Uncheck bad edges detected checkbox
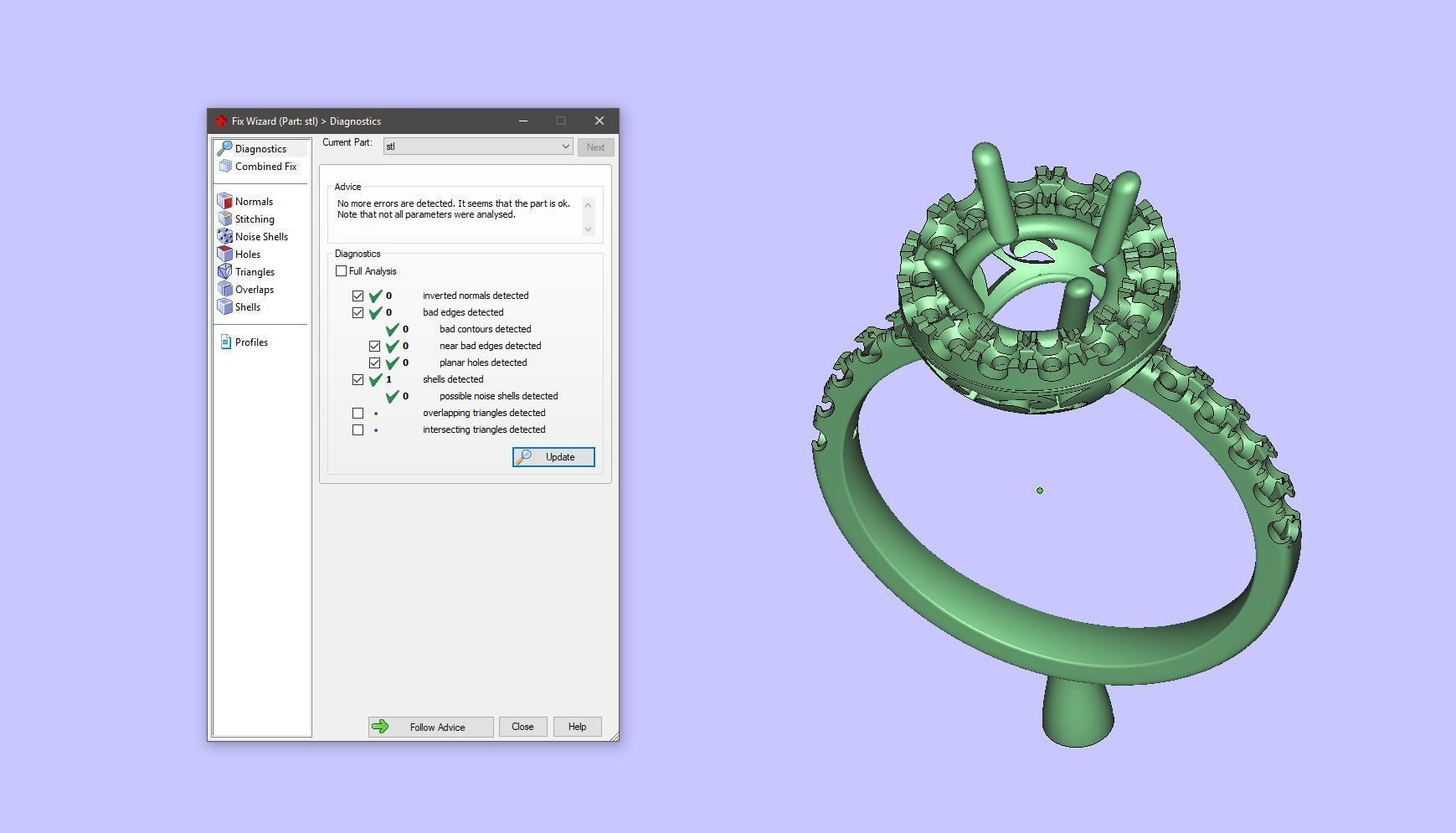This screenshot has width=1456, height=833. coord(358,312)
